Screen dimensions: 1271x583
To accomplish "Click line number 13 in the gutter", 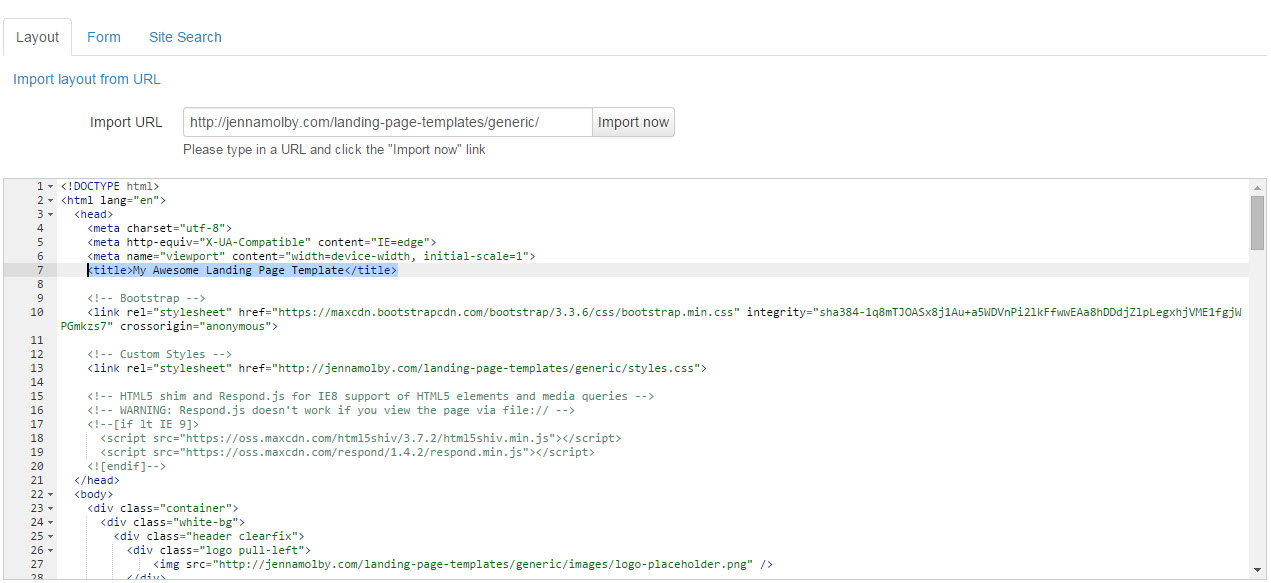I will click(x=37, y=368).
